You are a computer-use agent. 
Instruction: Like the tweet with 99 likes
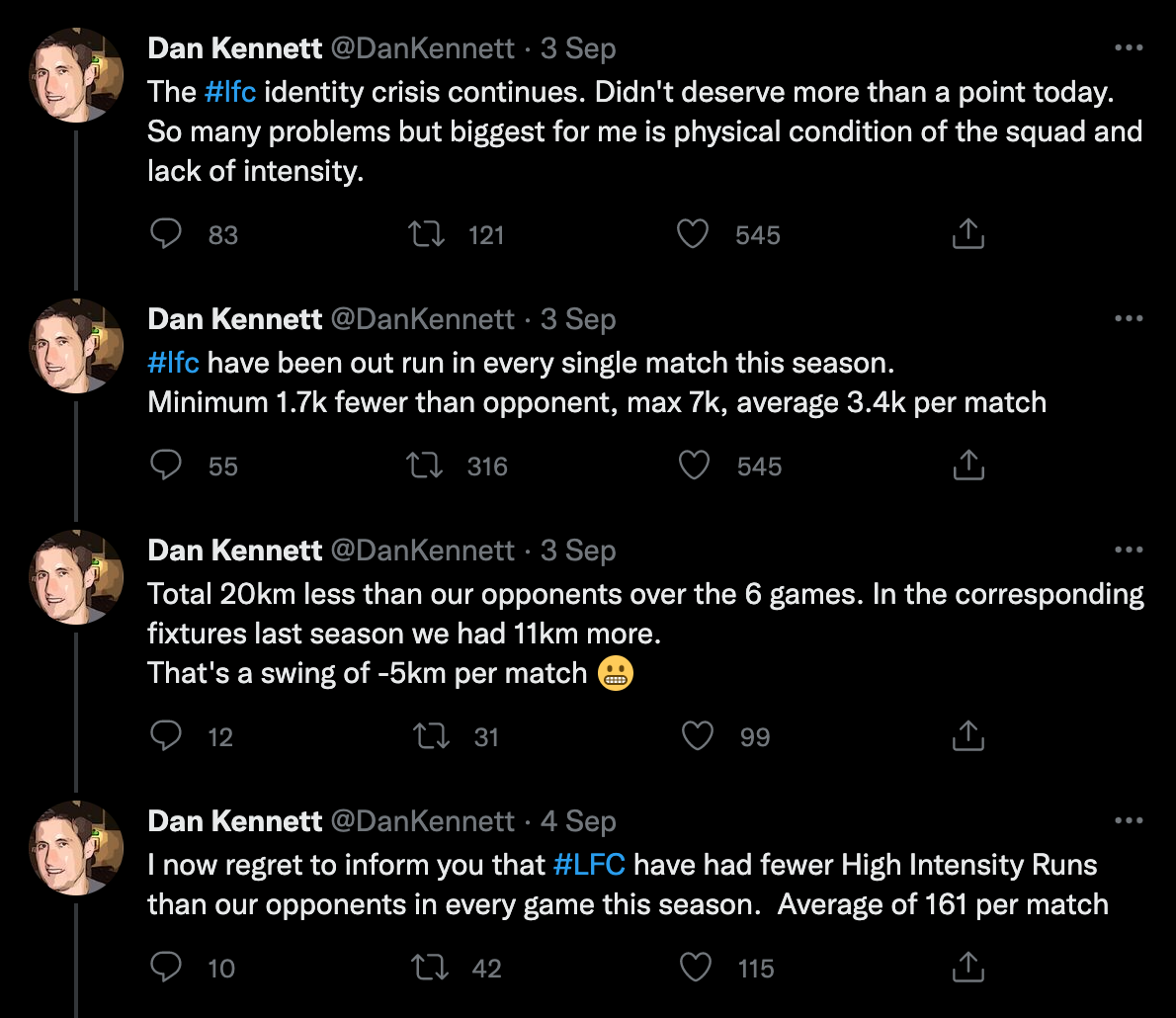698,736
